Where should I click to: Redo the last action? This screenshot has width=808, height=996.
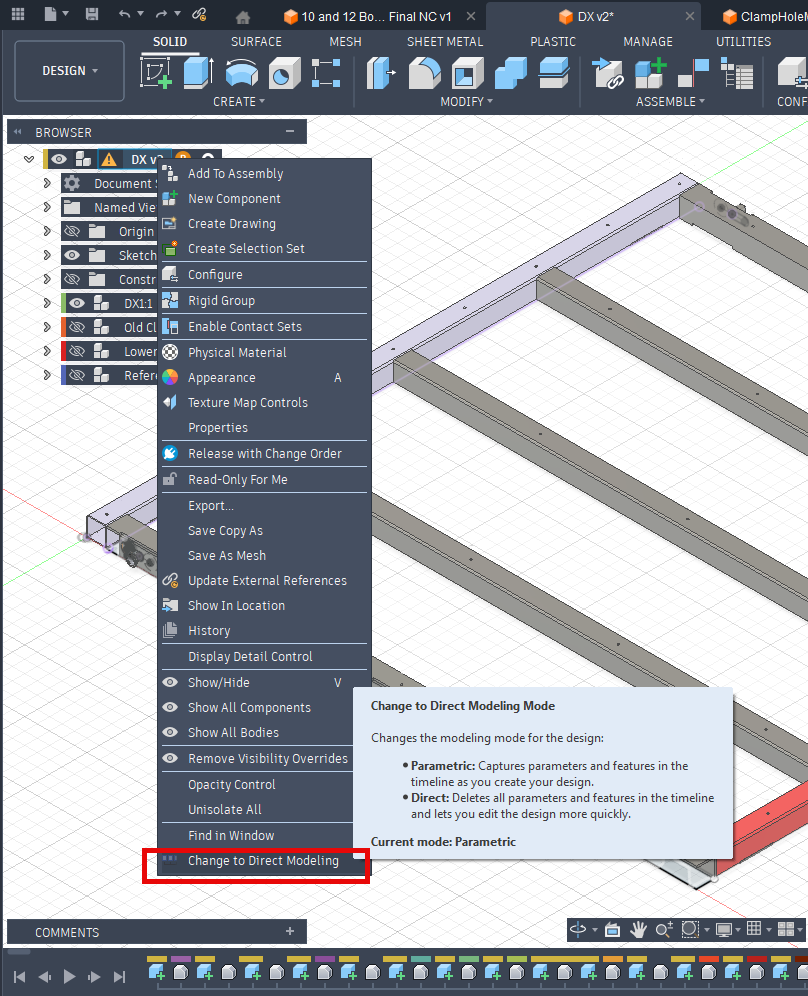pos(161,14)
